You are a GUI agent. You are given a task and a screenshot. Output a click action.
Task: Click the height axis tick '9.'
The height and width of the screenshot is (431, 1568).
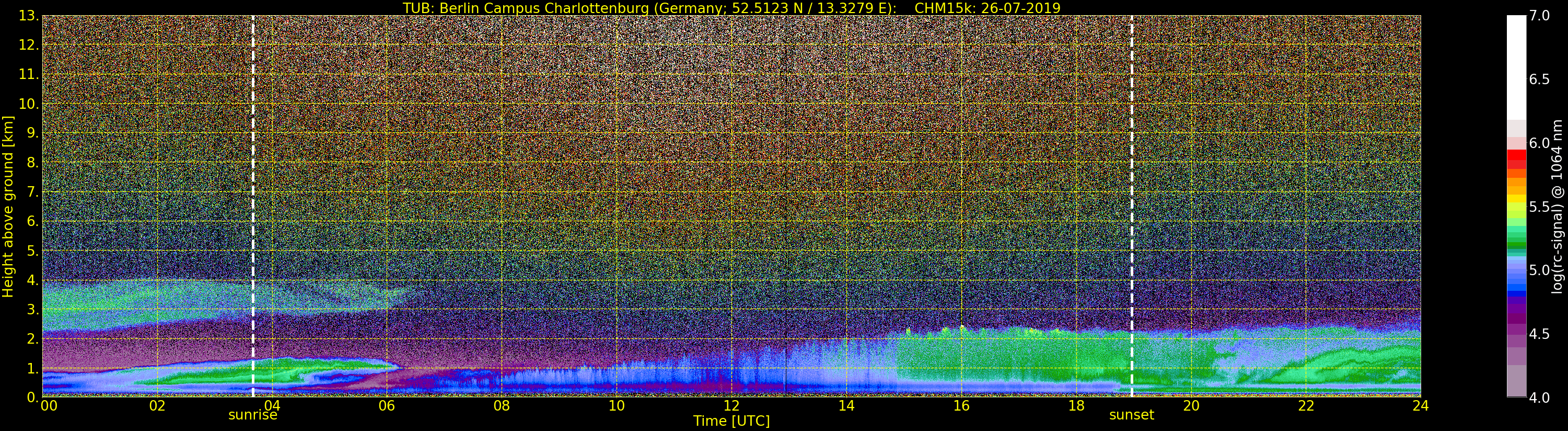click(x=33, y=133)
